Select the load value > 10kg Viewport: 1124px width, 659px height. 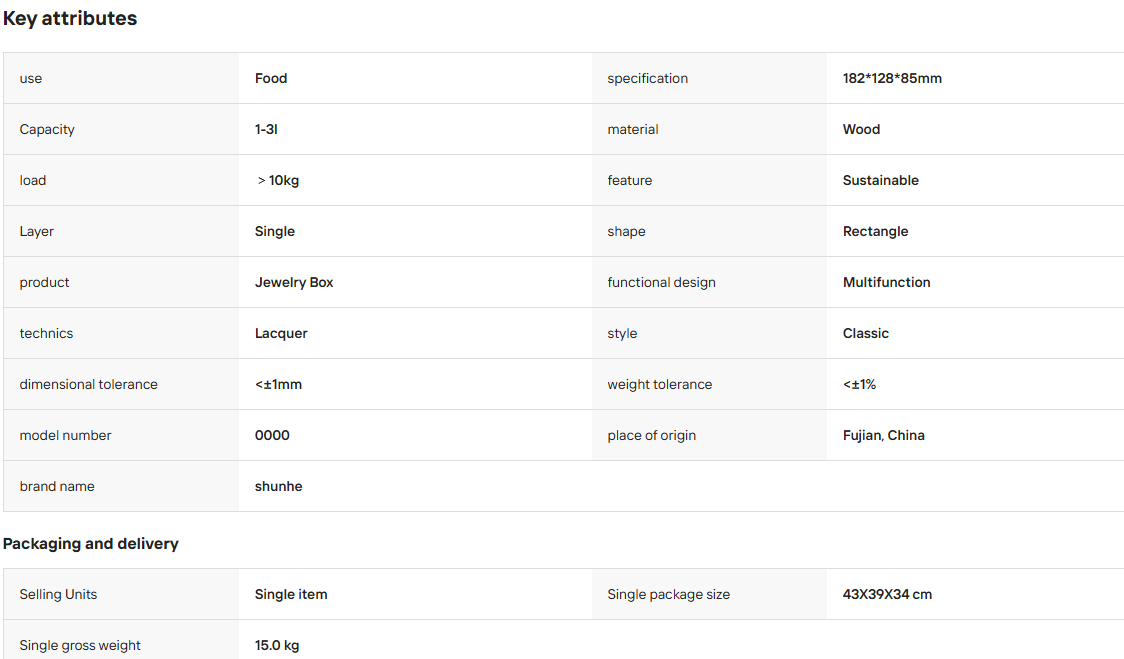pyautogui.click(x=277, y=180)
